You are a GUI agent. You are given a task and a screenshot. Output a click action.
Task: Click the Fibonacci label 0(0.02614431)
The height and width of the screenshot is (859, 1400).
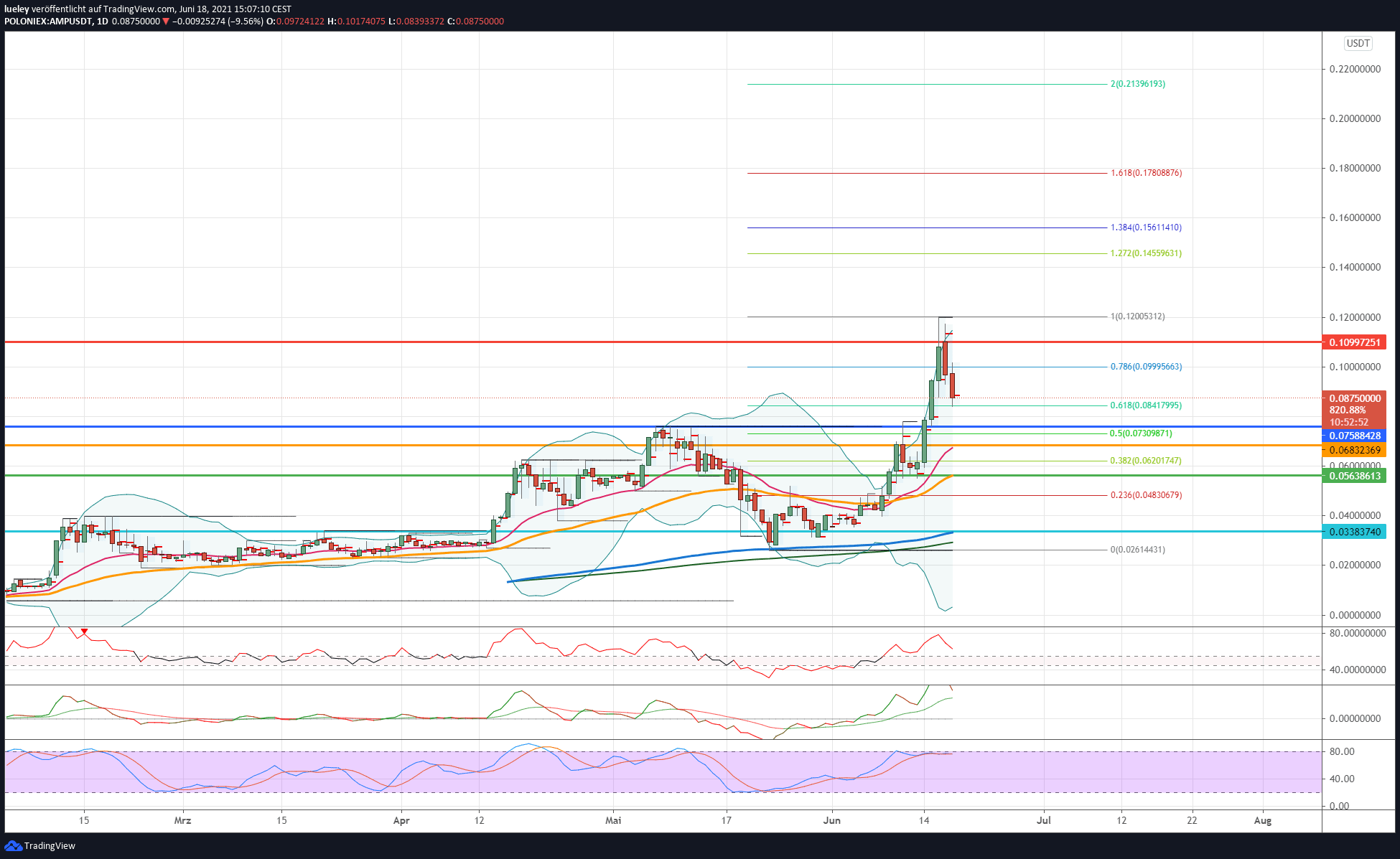[x=1138, y=550]
